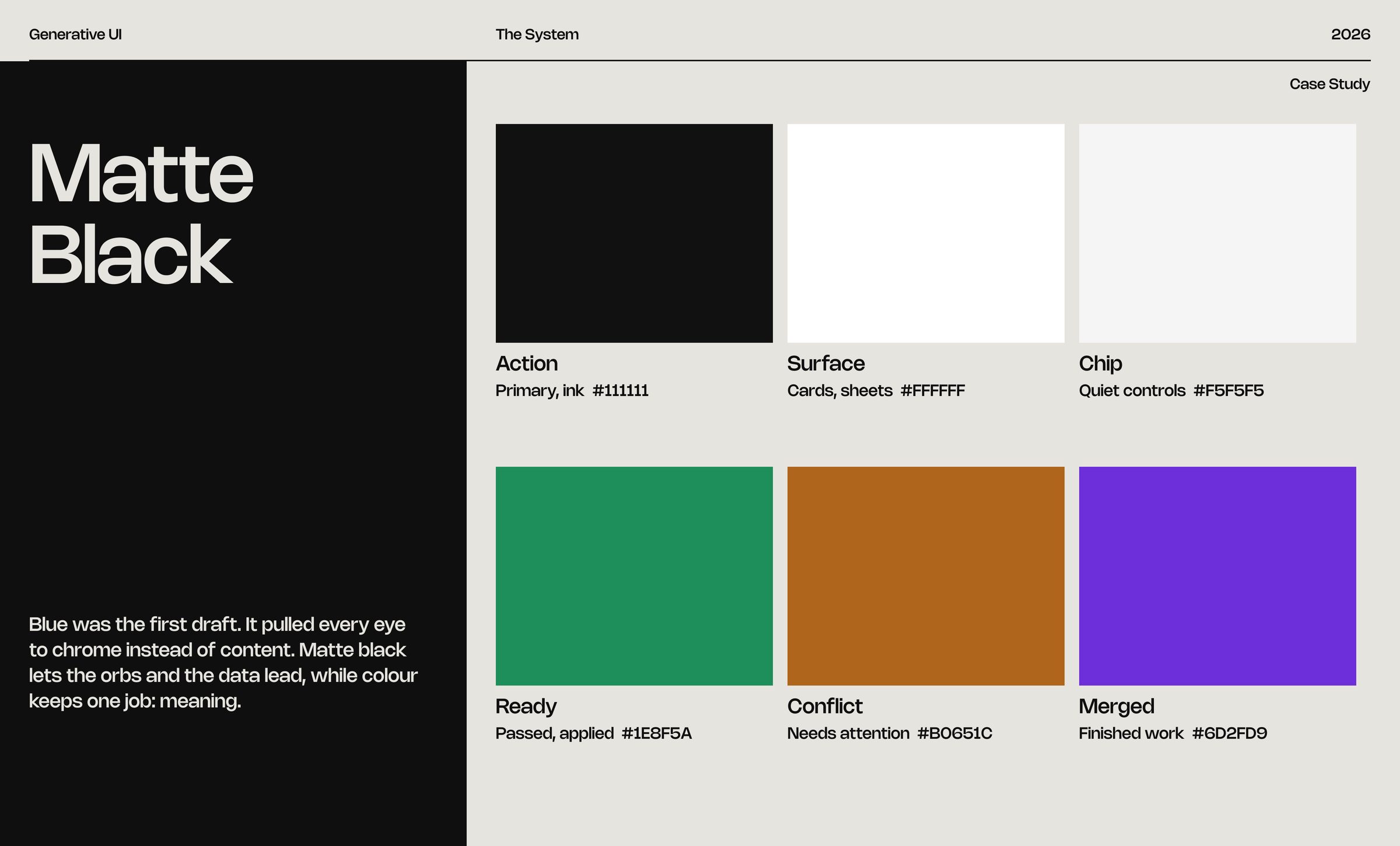Click the 'Action' swatch heading
1400x846 pixels.
click(527, 363)
